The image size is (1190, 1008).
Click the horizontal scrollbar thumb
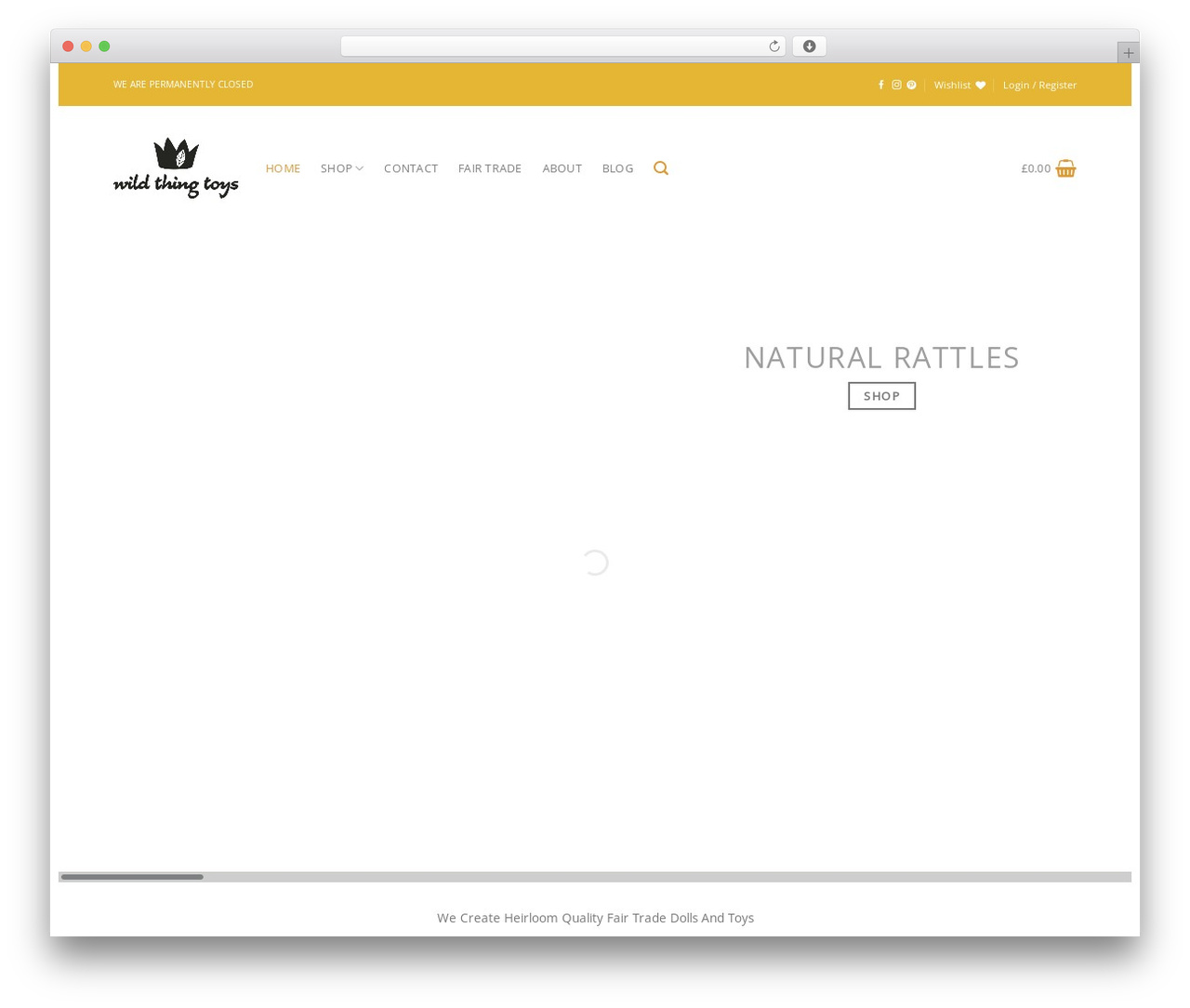pos(132,877)
